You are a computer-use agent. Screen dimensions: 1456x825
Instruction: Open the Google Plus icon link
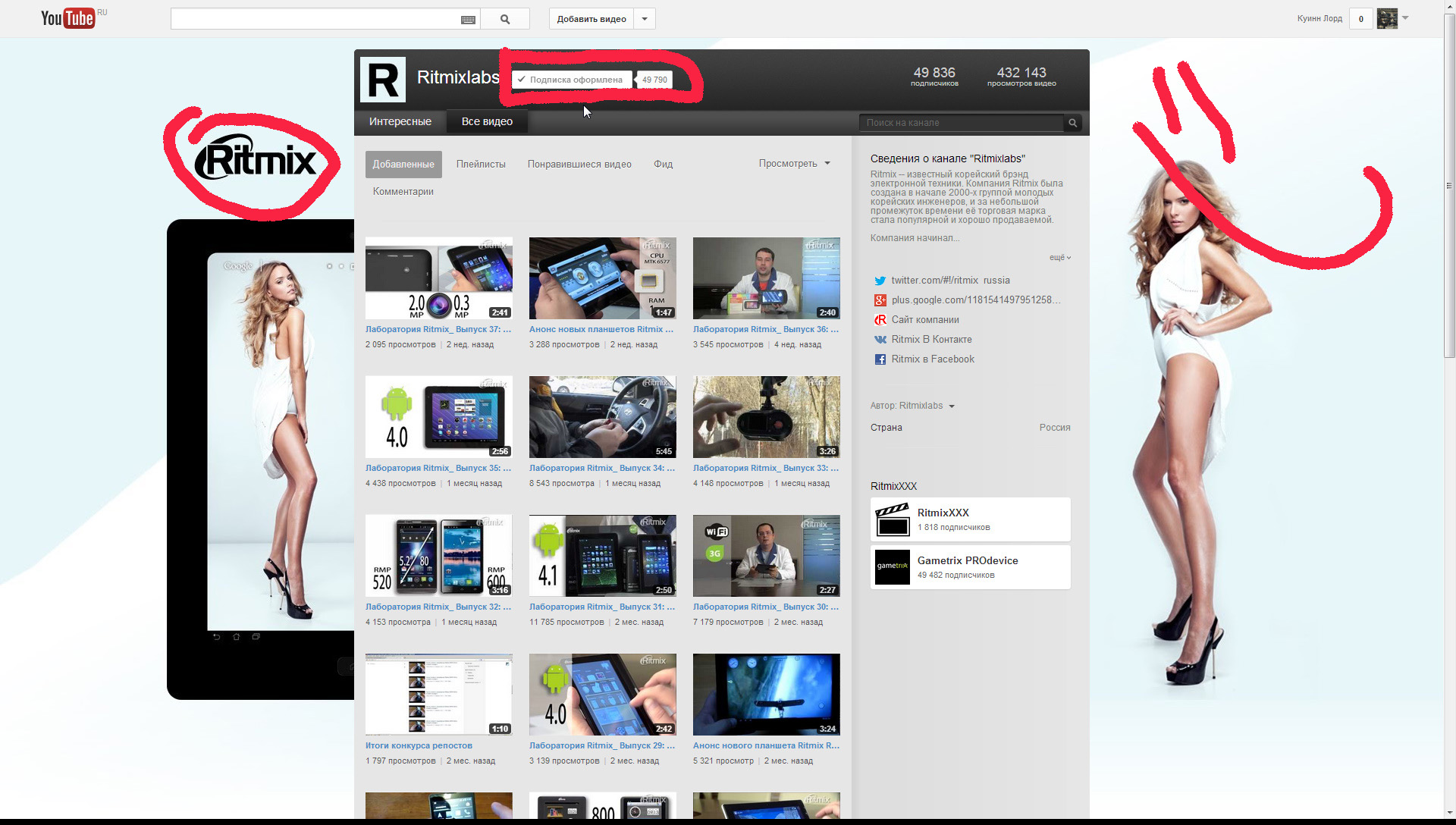click(880, 300)
